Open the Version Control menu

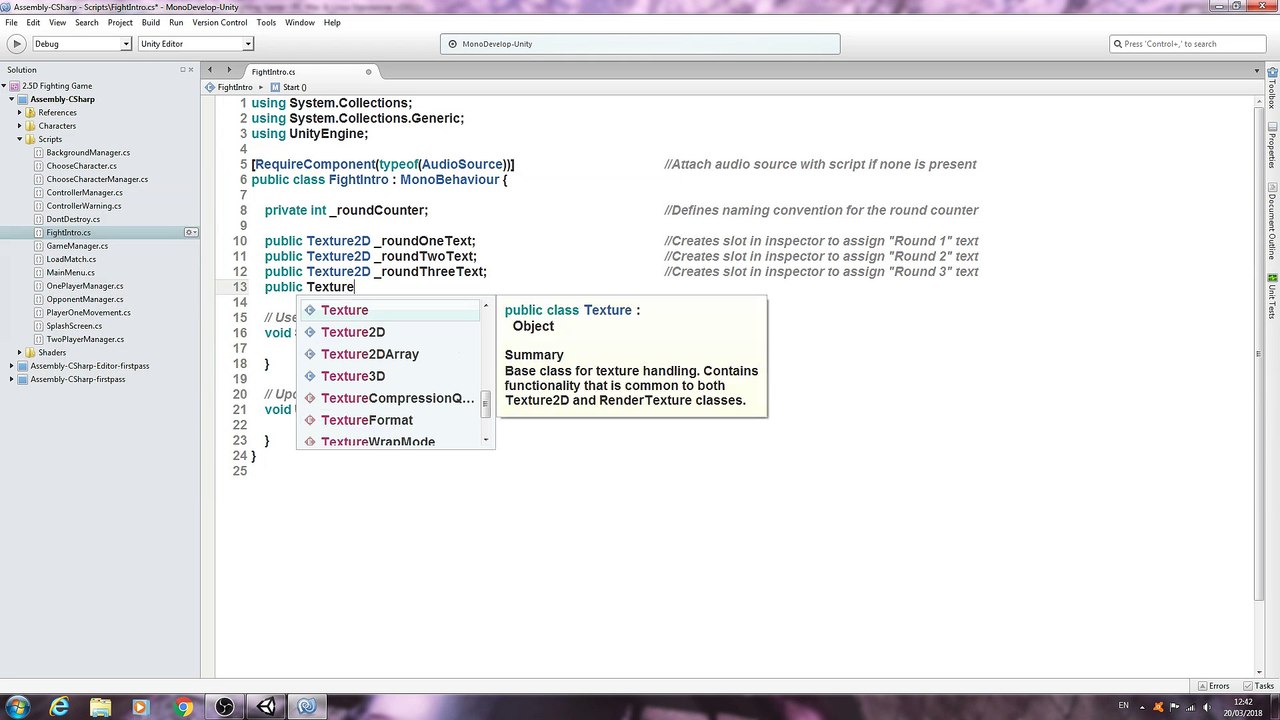pyautogui.click(x=219, y=22)
